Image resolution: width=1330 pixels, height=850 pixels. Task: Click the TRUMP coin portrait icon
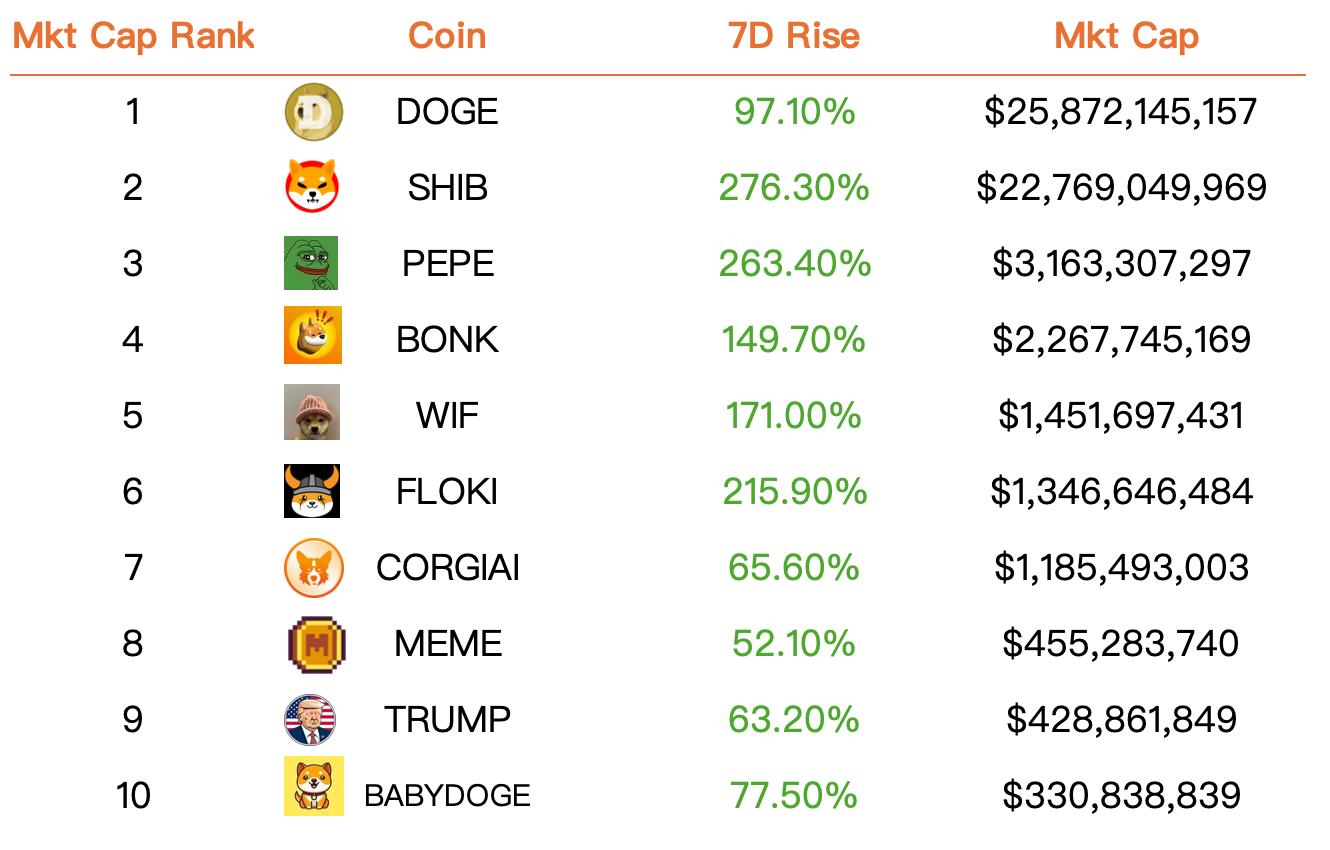click(x=310, y=720)
